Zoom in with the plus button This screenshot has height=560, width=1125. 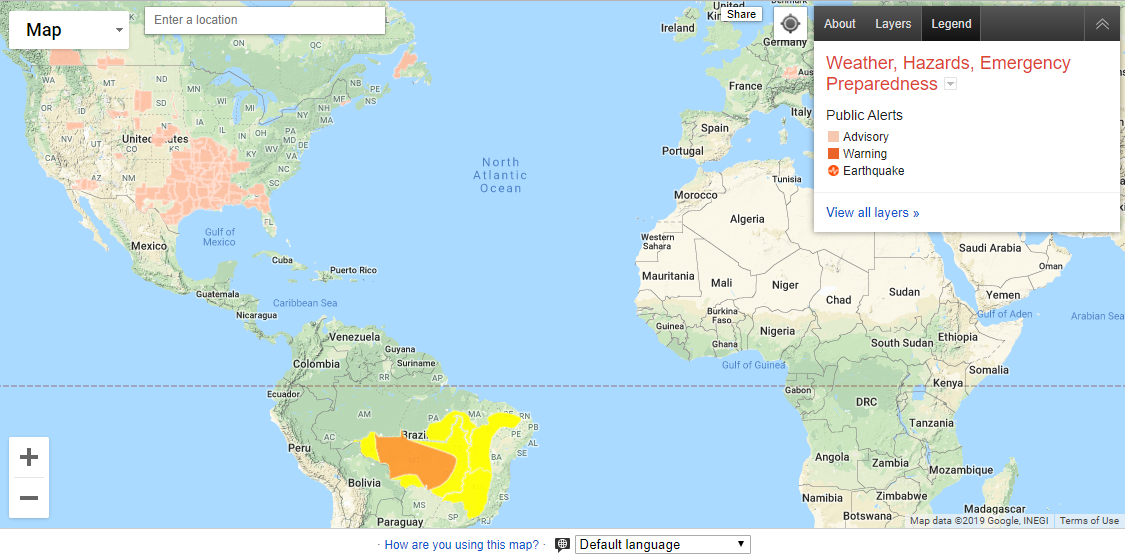(29, 457)
